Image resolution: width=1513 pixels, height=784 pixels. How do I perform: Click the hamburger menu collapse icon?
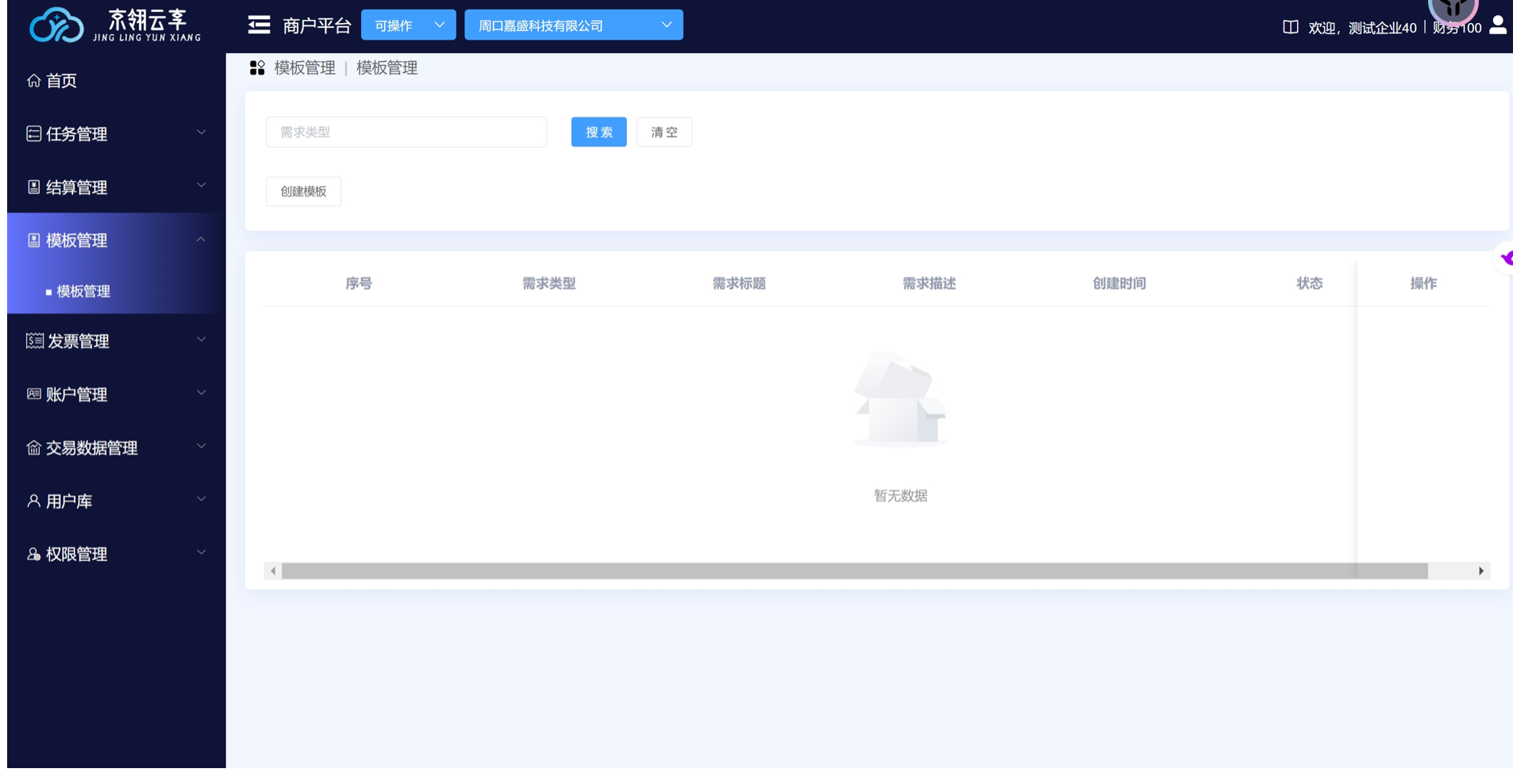(259, 25)
